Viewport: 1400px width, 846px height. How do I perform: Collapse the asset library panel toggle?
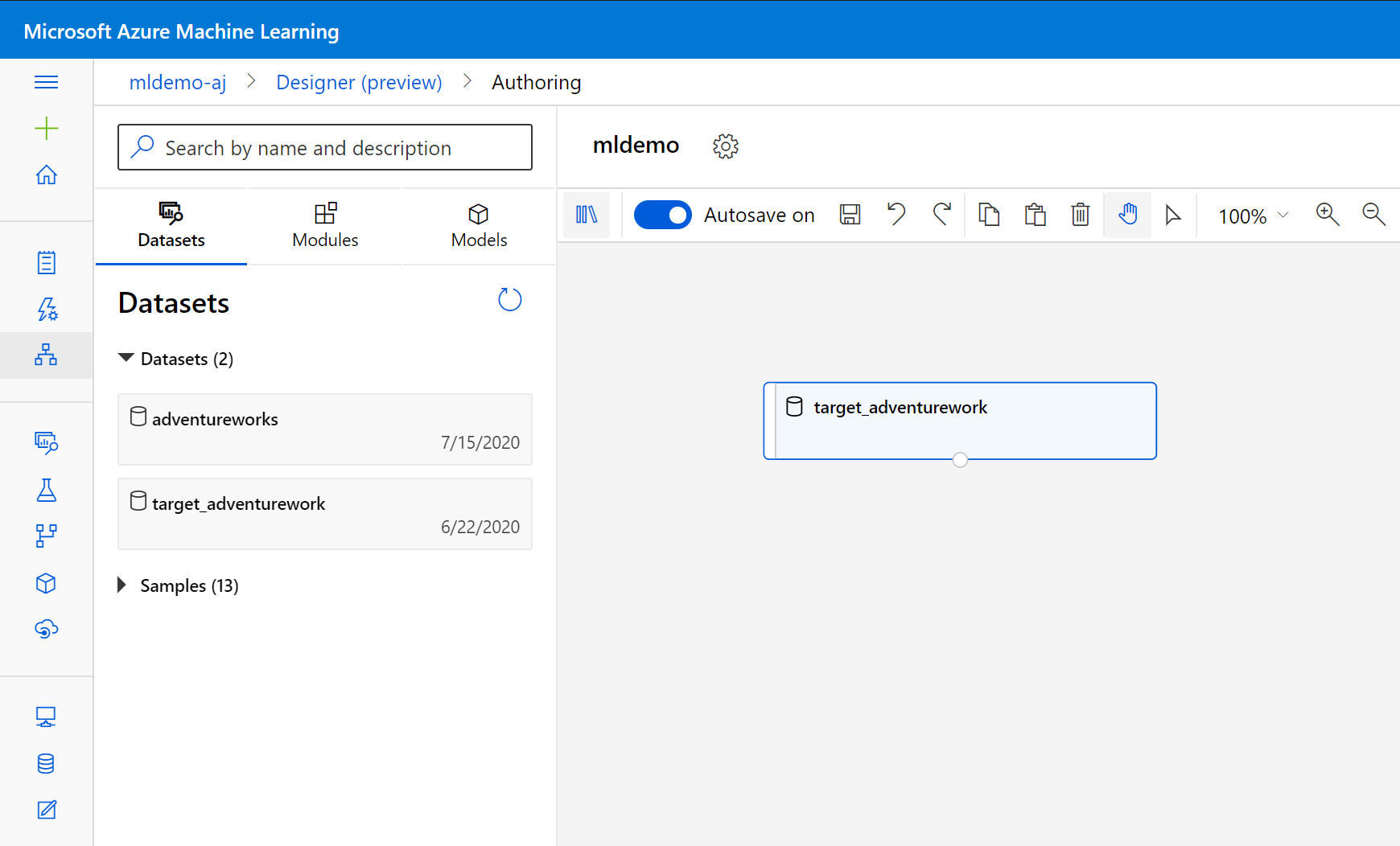coord(587,215)
